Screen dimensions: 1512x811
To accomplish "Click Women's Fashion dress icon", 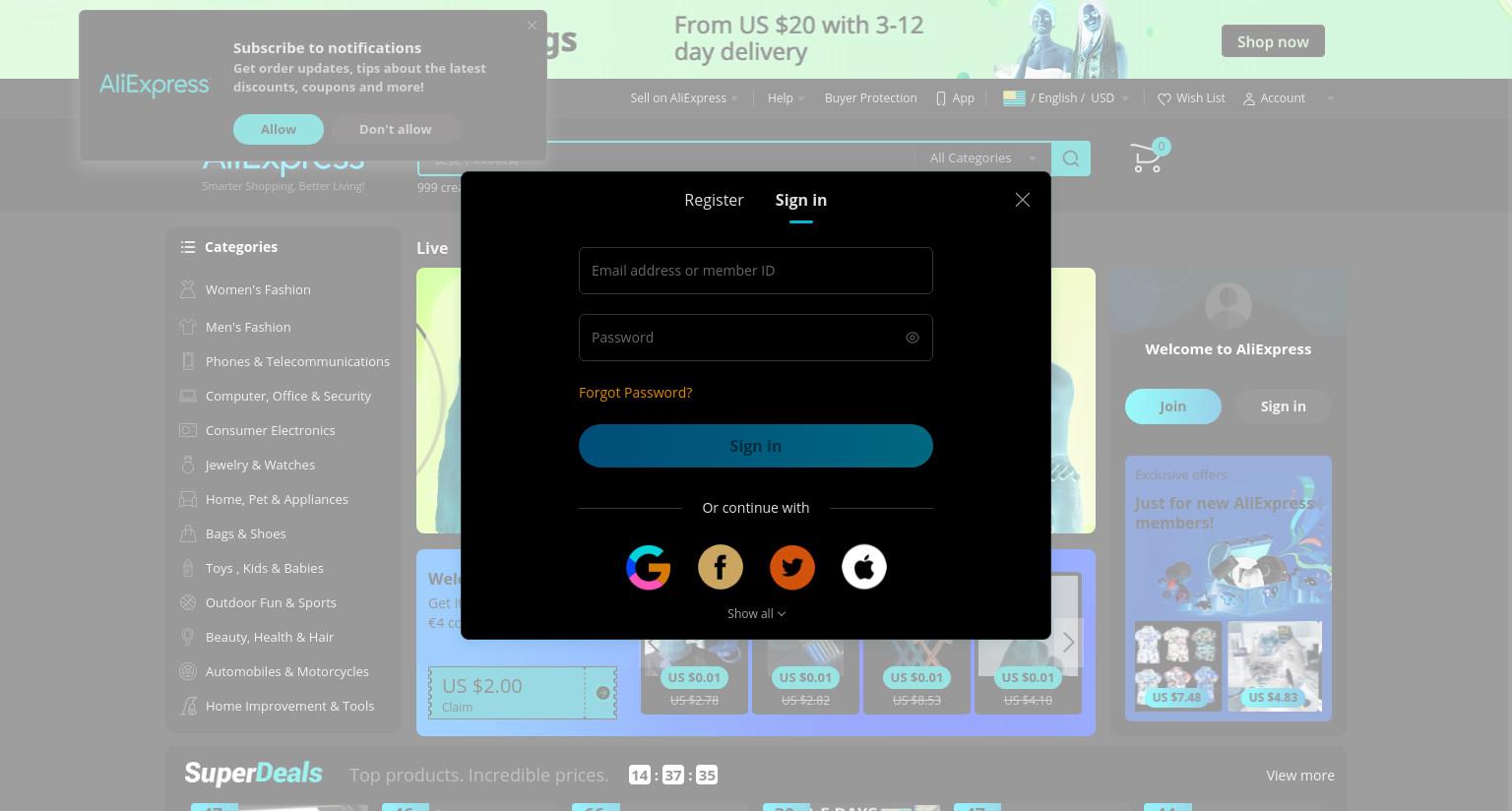I will [188, 289].
